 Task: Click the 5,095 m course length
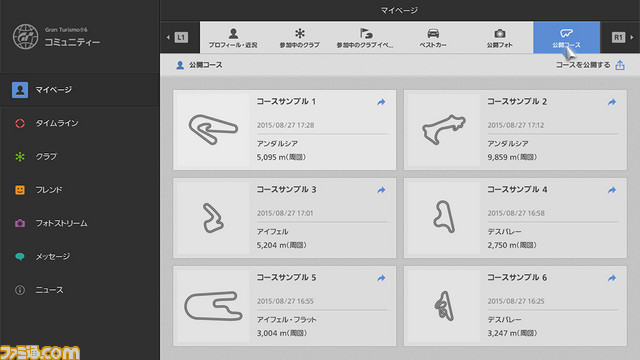click(x=281, y=157)
